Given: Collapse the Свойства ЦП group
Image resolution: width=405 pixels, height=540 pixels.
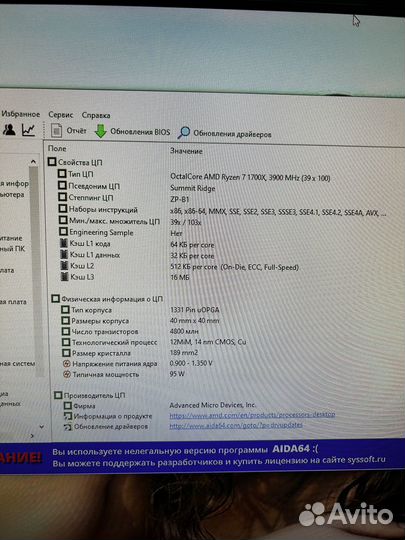Looking at the screenshot, I should [x=52, y=162].
